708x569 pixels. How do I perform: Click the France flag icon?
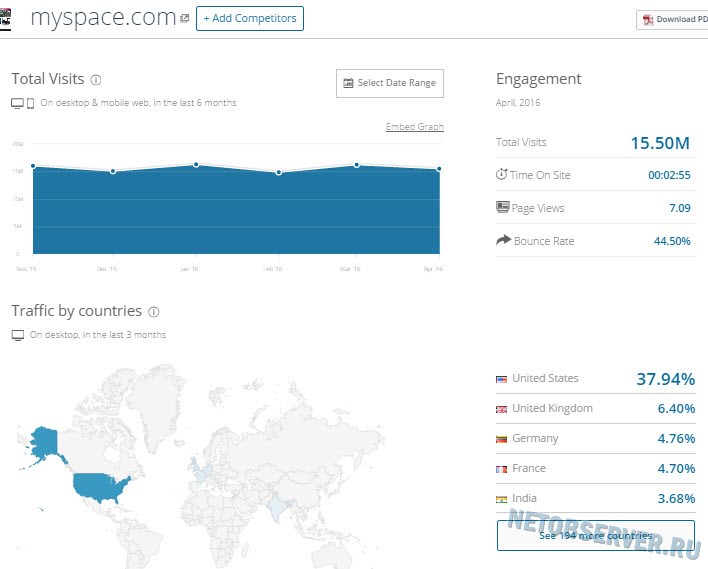[x=501, y=470]
